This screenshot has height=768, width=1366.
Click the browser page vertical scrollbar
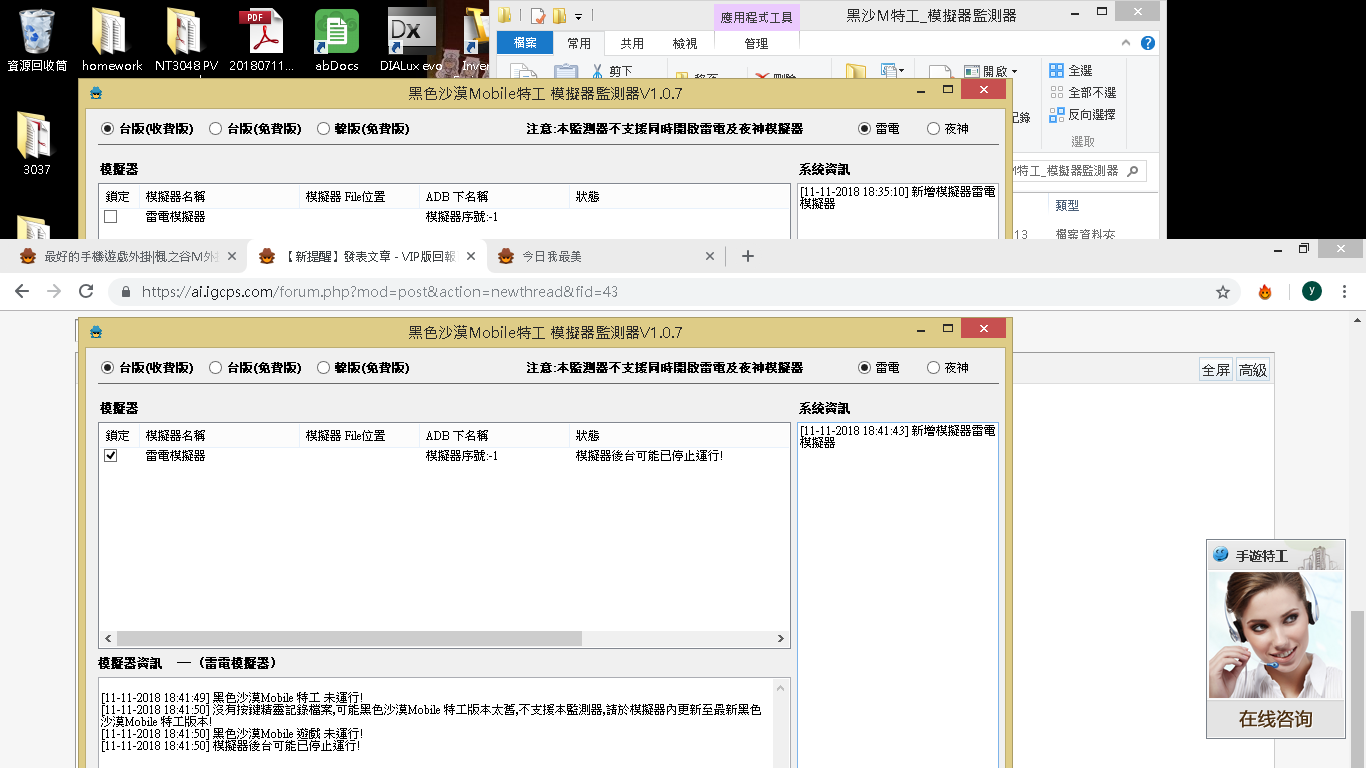[x=1357, y=690]
